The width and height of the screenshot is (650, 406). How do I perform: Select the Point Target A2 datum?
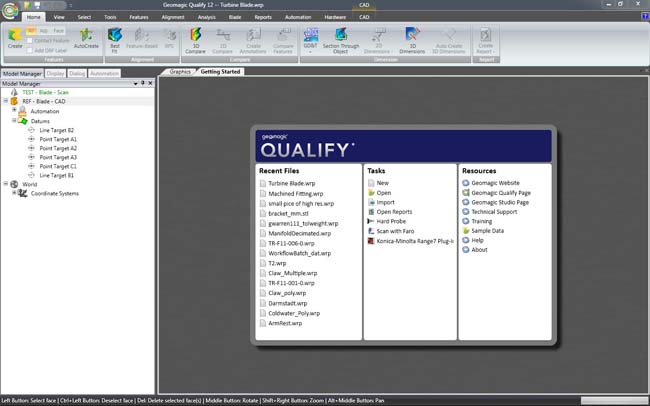pos(58,148)
